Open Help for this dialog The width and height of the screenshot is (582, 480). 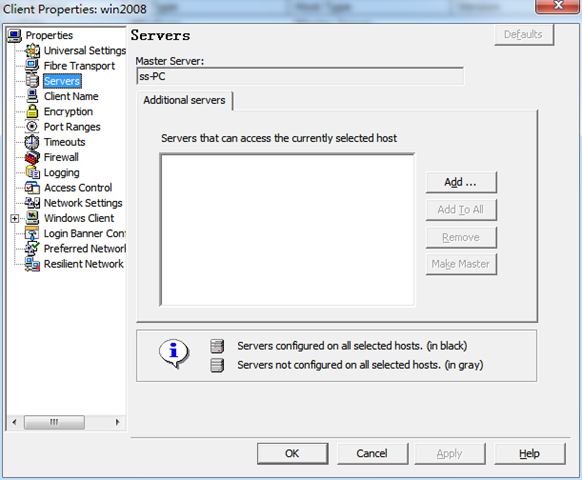coord(530,453)
